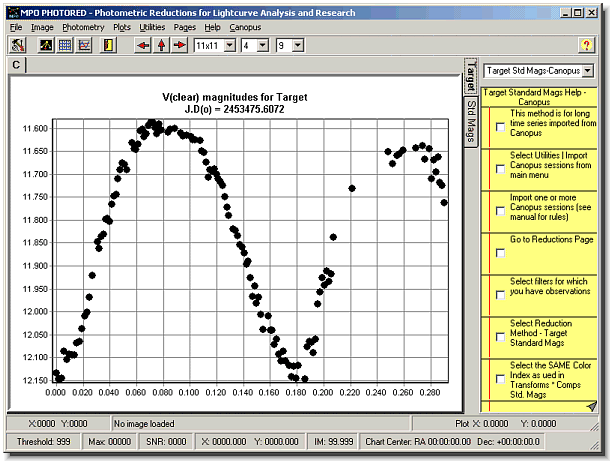Viewport: 613px width, 465px height.
Task: Click the plot title 'V(clear) magnitudes for Target'
Action: pos(235,97)
